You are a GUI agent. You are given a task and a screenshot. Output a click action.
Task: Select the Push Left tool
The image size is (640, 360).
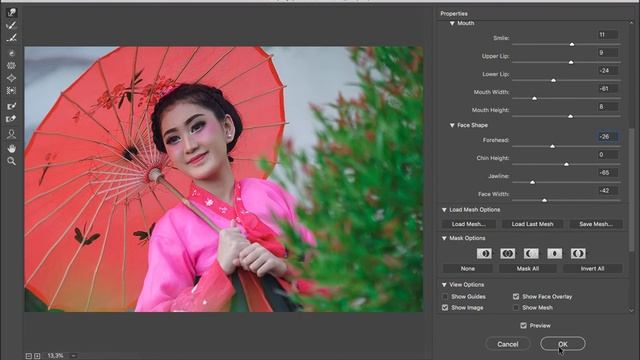tap(11, 91)
